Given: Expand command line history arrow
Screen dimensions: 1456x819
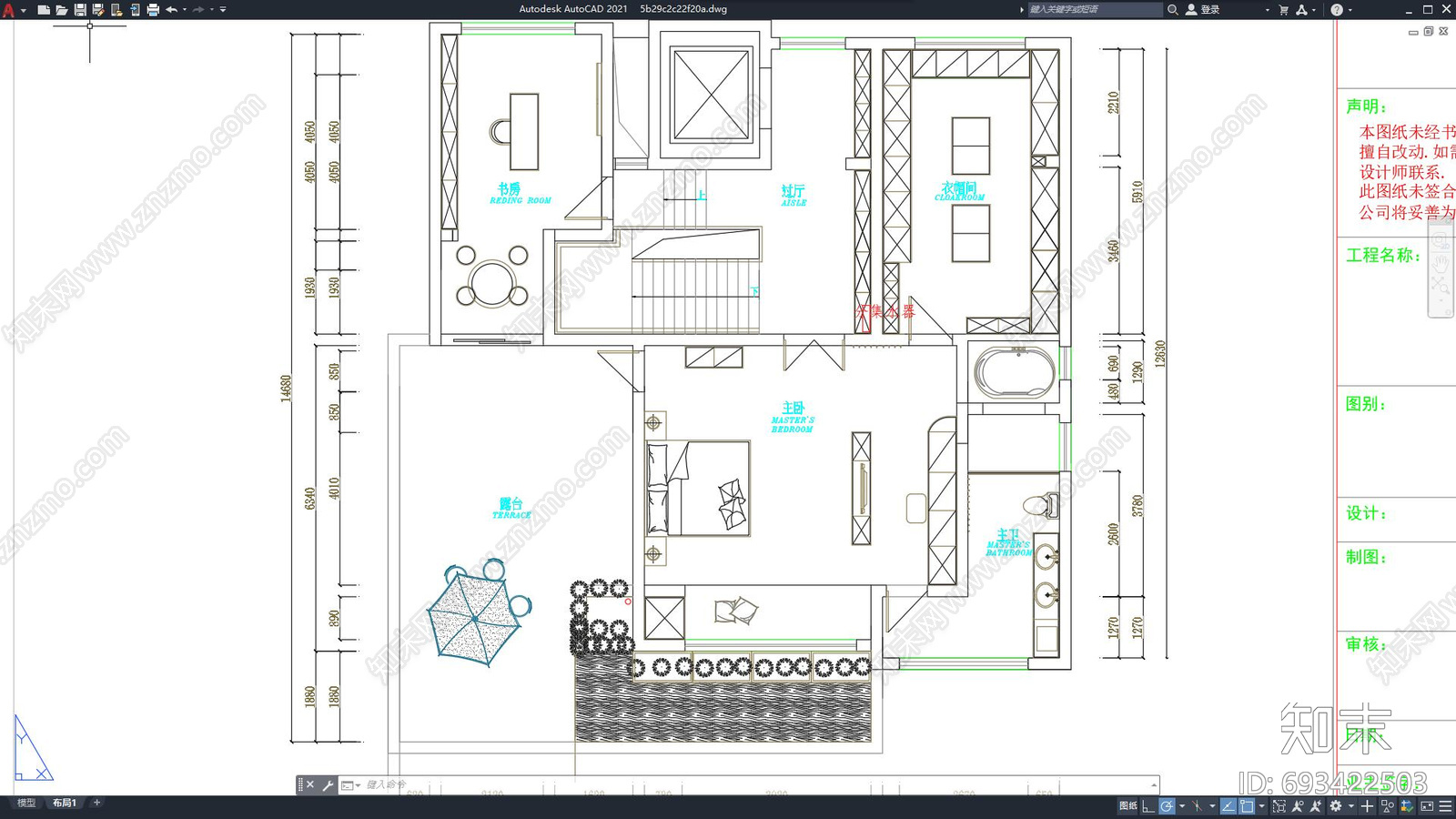Looking at the screenshot, I should point(1154,784).
